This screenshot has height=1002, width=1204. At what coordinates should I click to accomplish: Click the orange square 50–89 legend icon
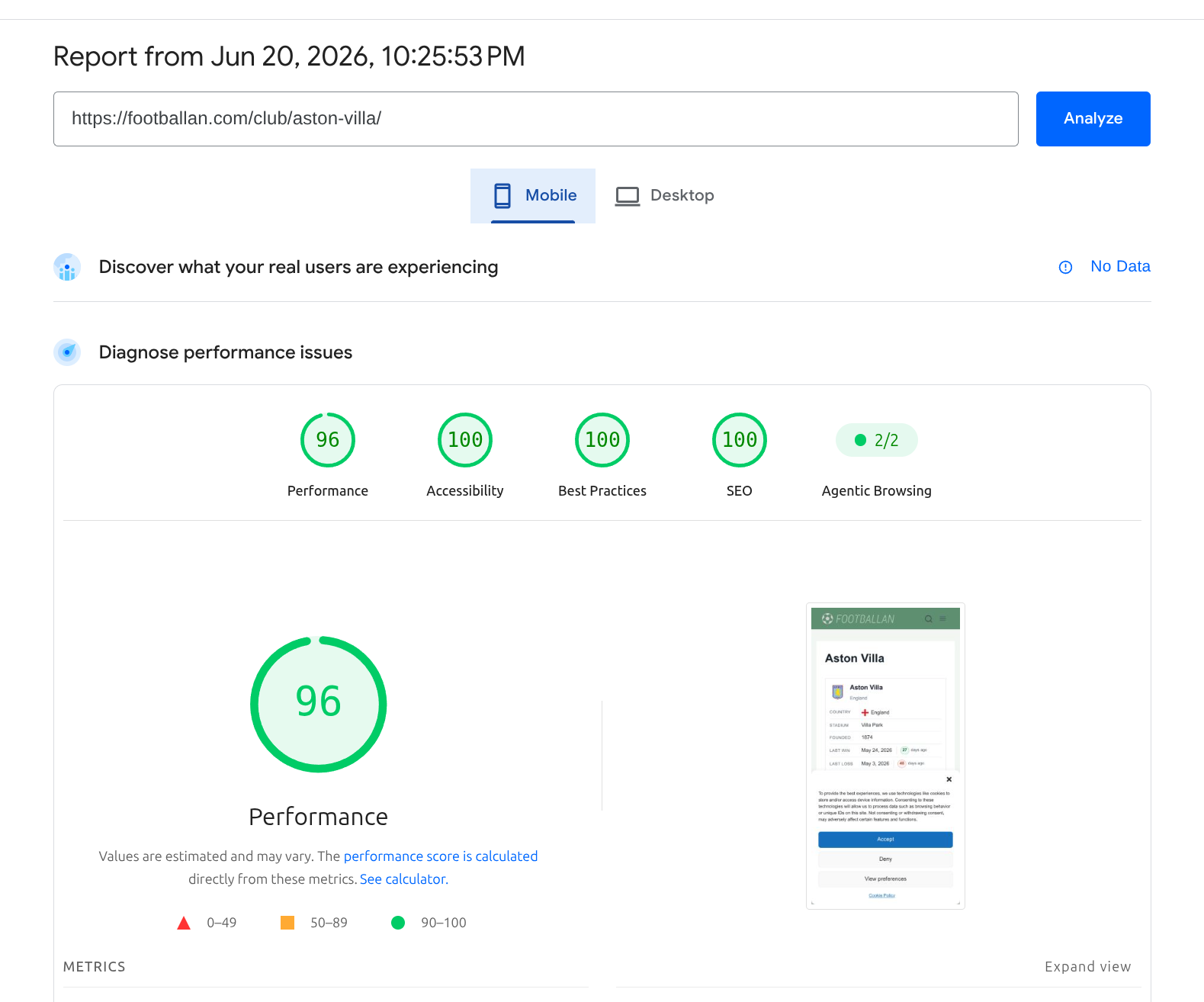[x=287, y=923]
